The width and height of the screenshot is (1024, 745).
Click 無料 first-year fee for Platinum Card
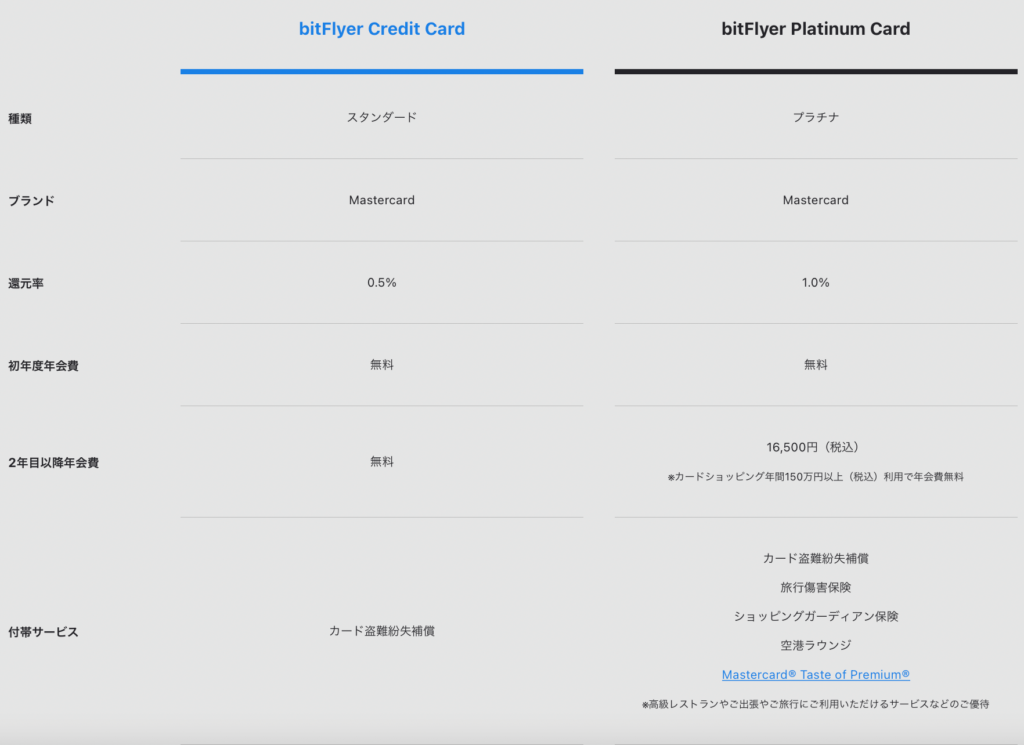pos(816,365)
